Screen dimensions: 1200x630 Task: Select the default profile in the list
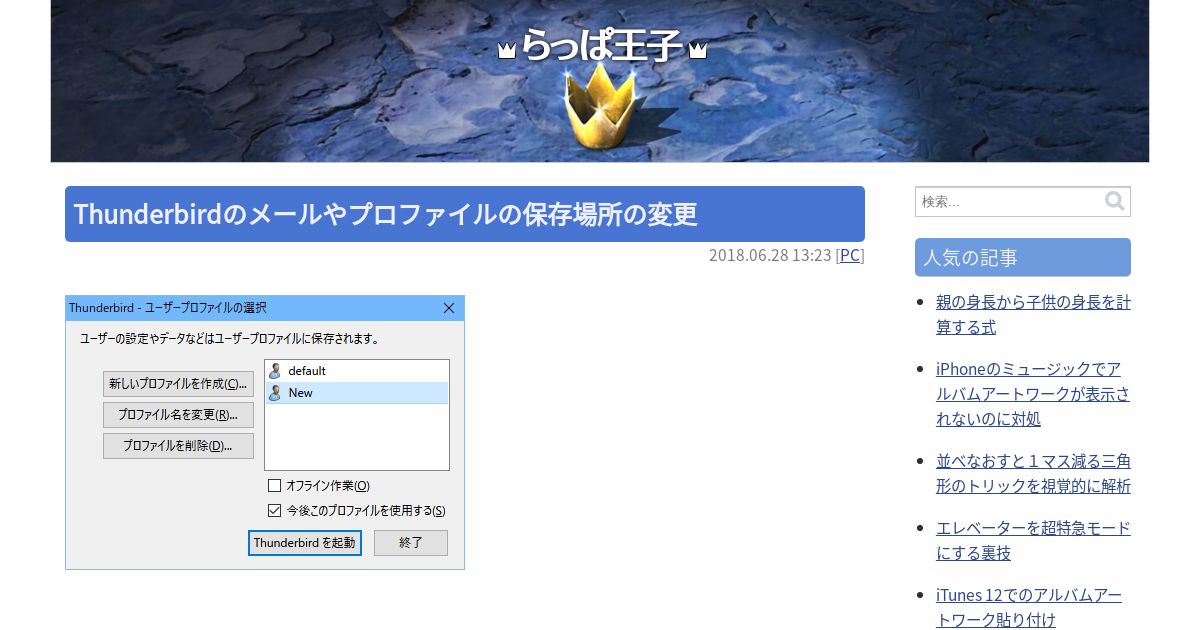[x=357, y=371]
